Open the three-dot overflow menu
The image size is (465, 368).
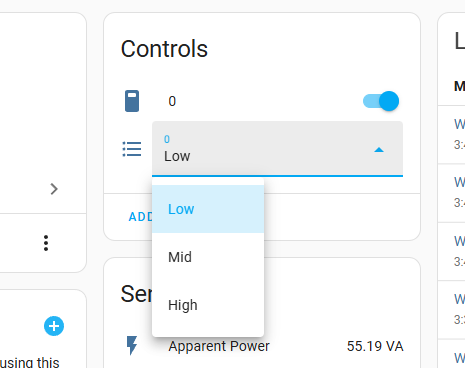tap(46, 243)
